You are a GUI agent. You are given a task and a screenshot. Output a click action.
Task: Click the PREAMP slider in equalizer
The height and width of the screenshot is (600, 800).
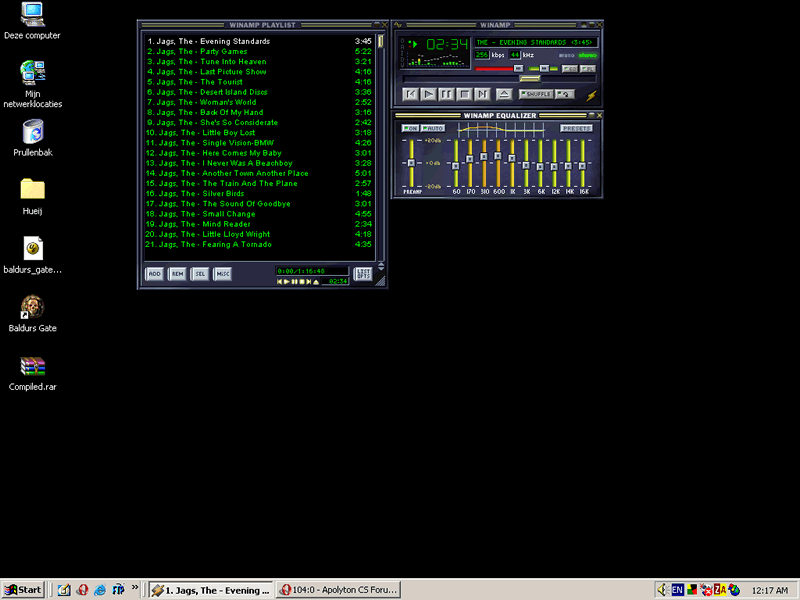pos(410,162)
